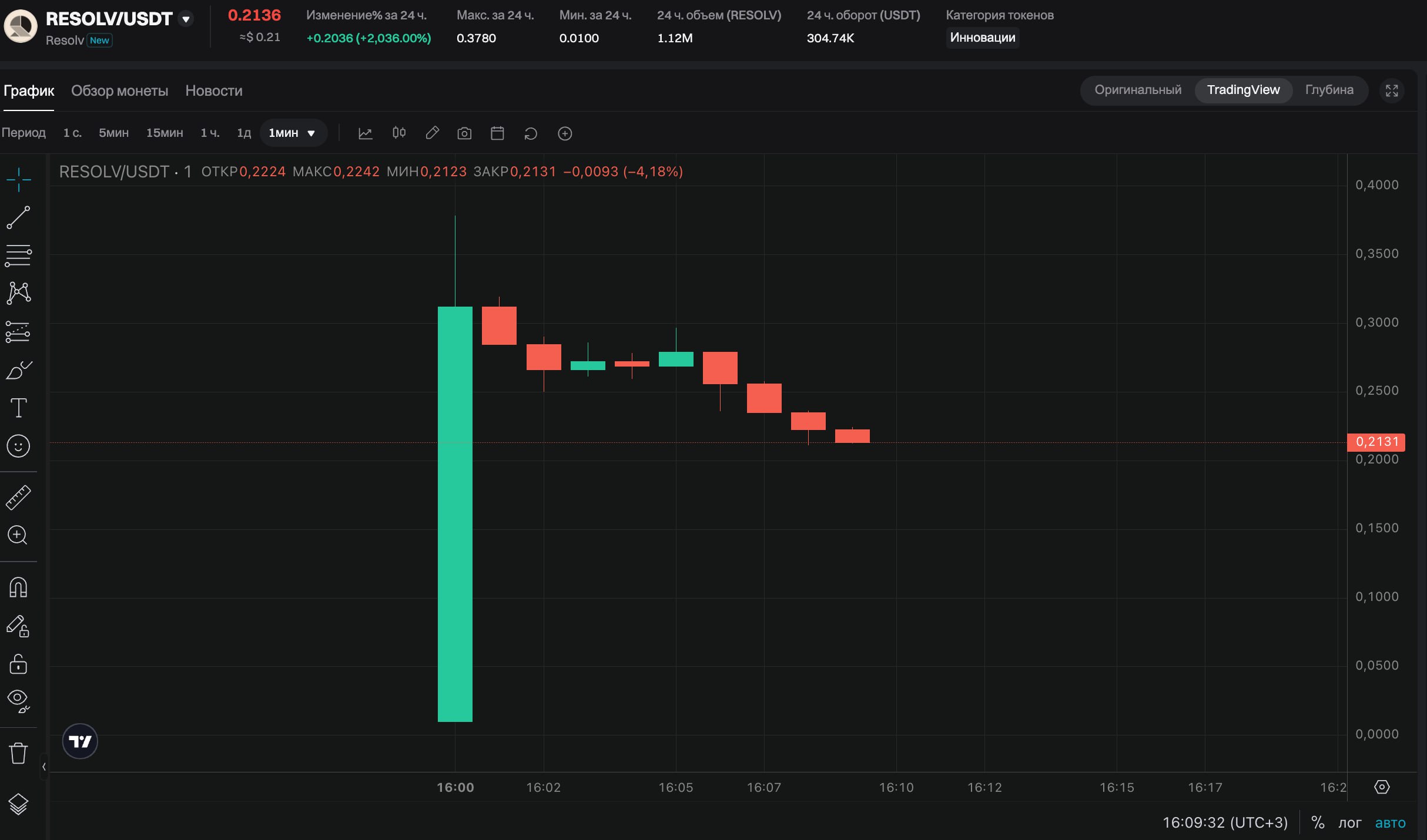Select the brush drawing tool
The width and height of the screenshot is (1427, 840).
coord(18,370)
